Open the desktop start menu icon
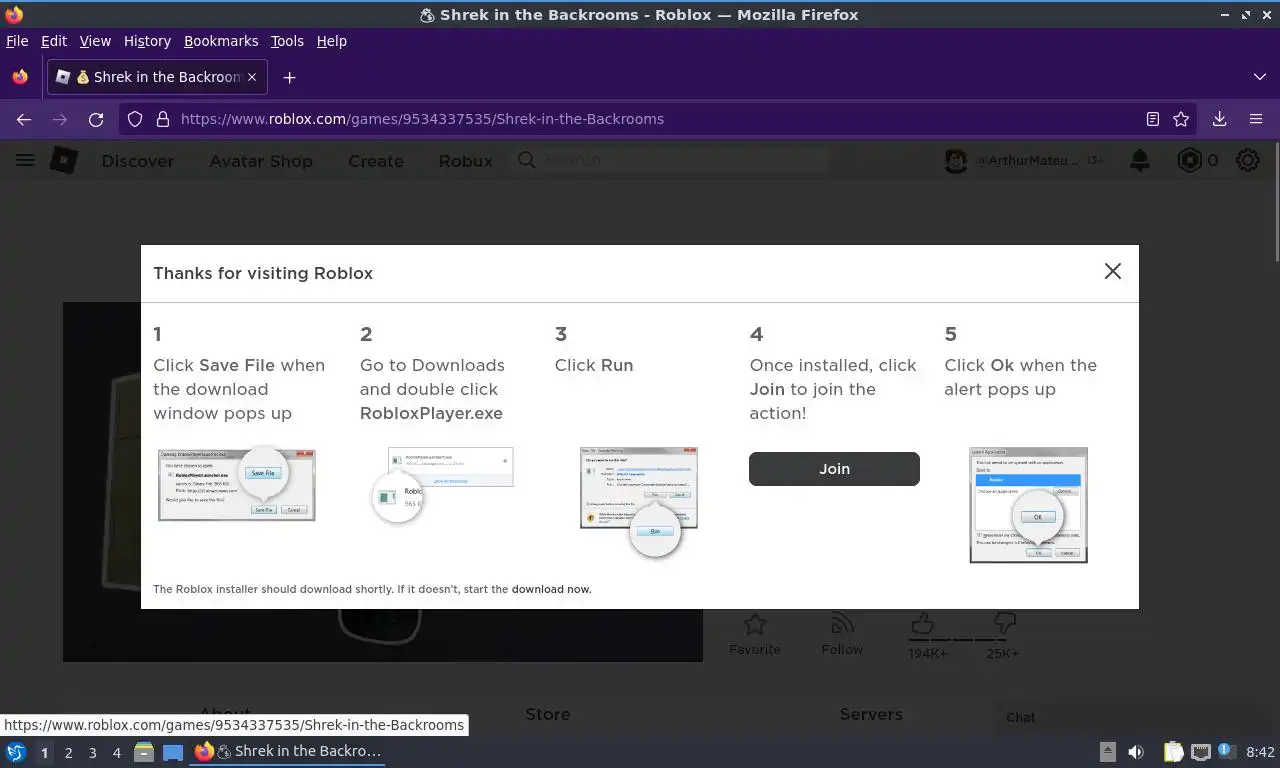The width and height of the screenshot is (1280, 768). click(15, 752)
